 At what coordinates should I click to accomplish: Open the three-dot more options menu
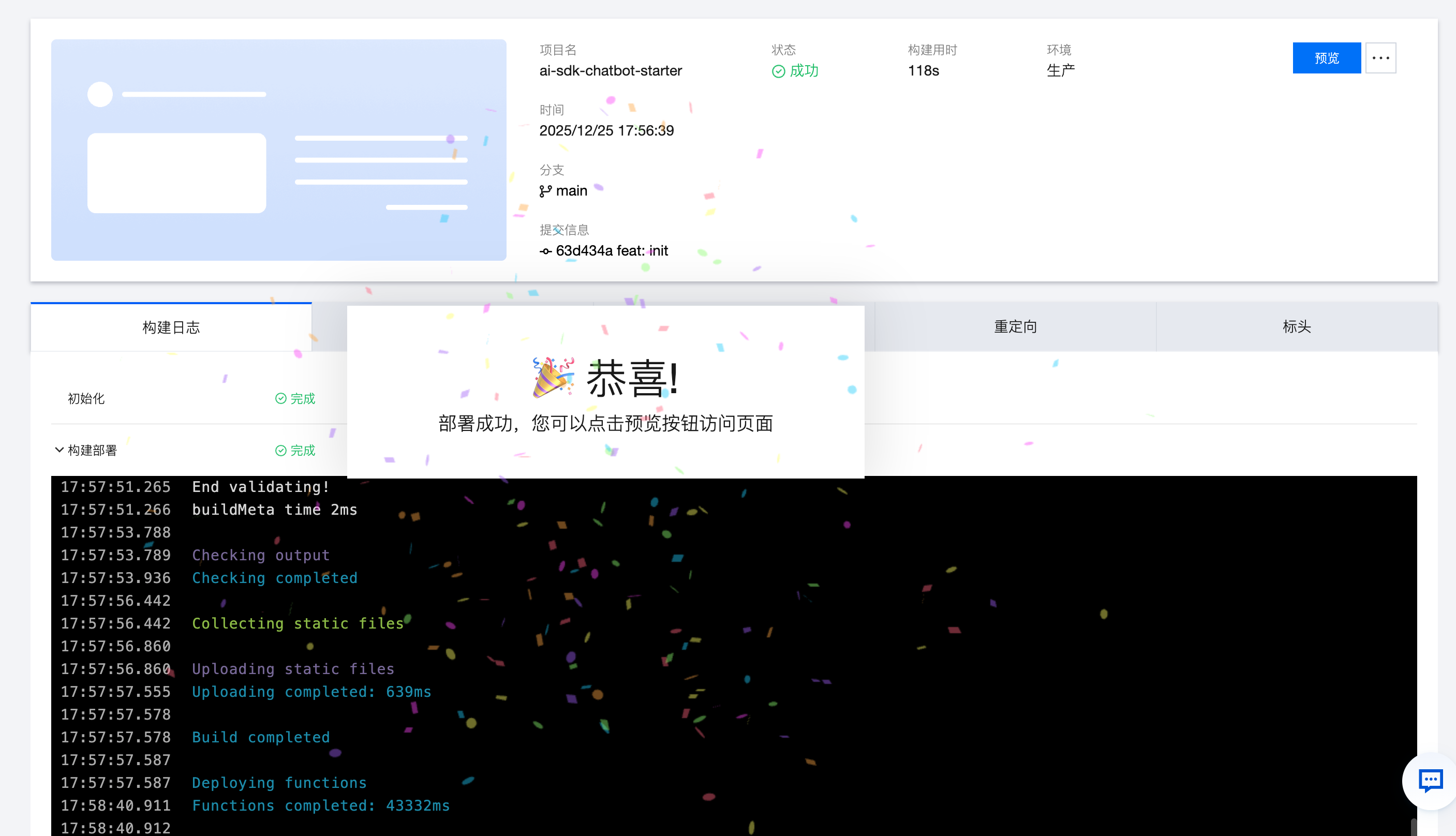[x=1380, y=58]
